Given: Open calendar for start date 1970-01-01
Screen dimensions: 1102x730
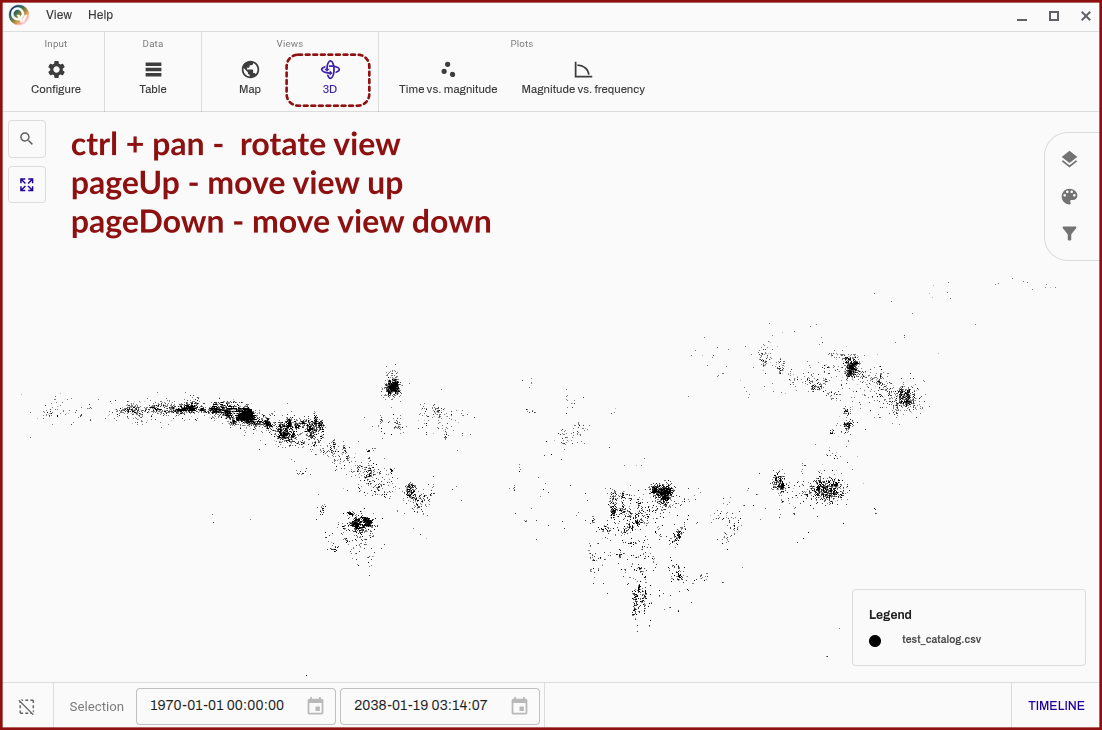Looking at the screenshot, I should pos(316,706).
